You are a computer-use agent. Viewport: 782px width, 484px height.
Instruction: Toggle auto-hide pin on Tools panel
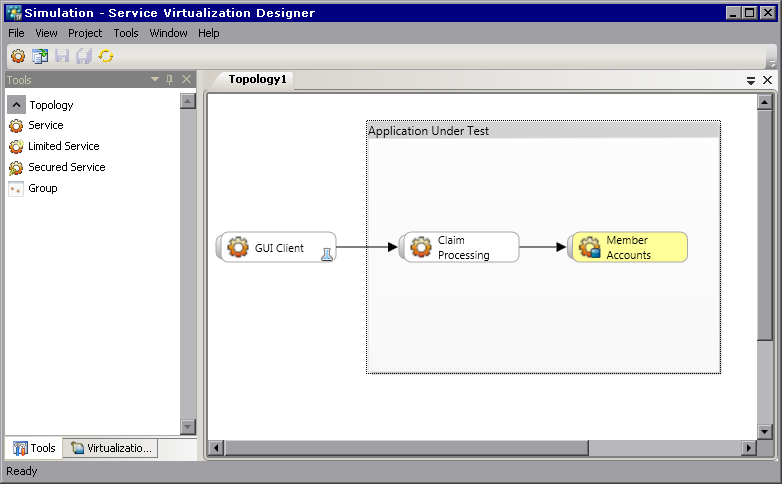click(170, 79)
